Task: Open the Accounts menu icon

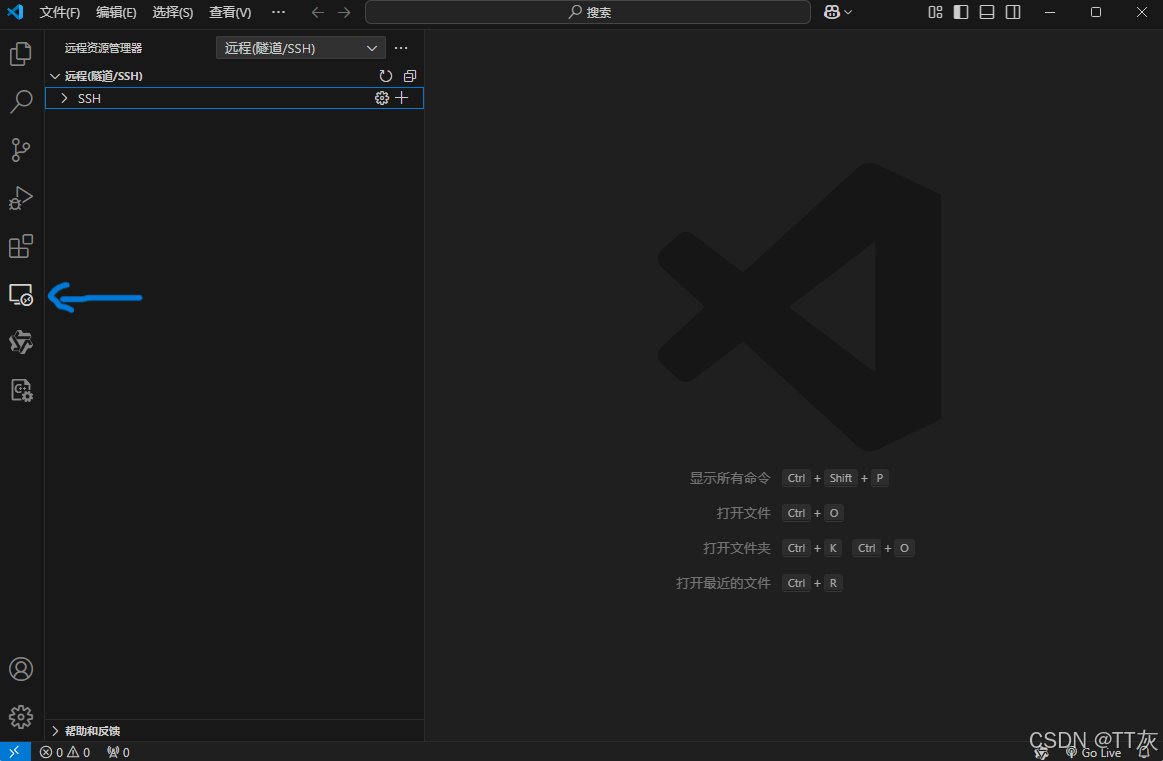Action: [21, 669]
